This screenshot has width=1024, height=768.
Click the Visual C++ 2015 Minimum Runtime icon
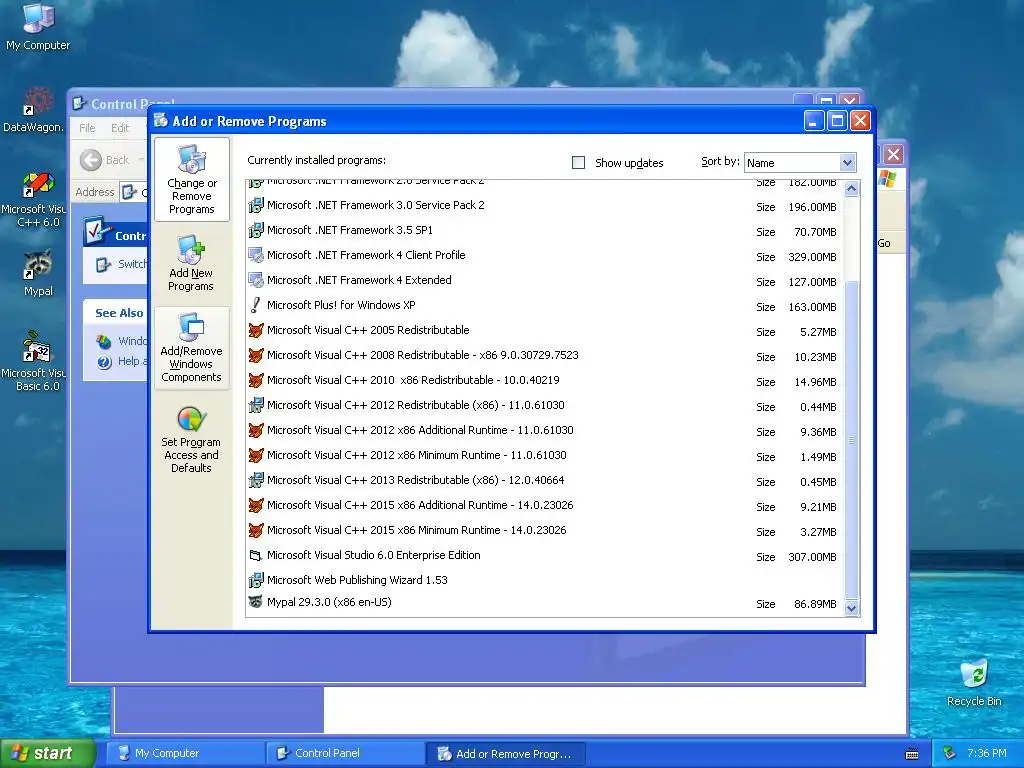pos(256,530)
